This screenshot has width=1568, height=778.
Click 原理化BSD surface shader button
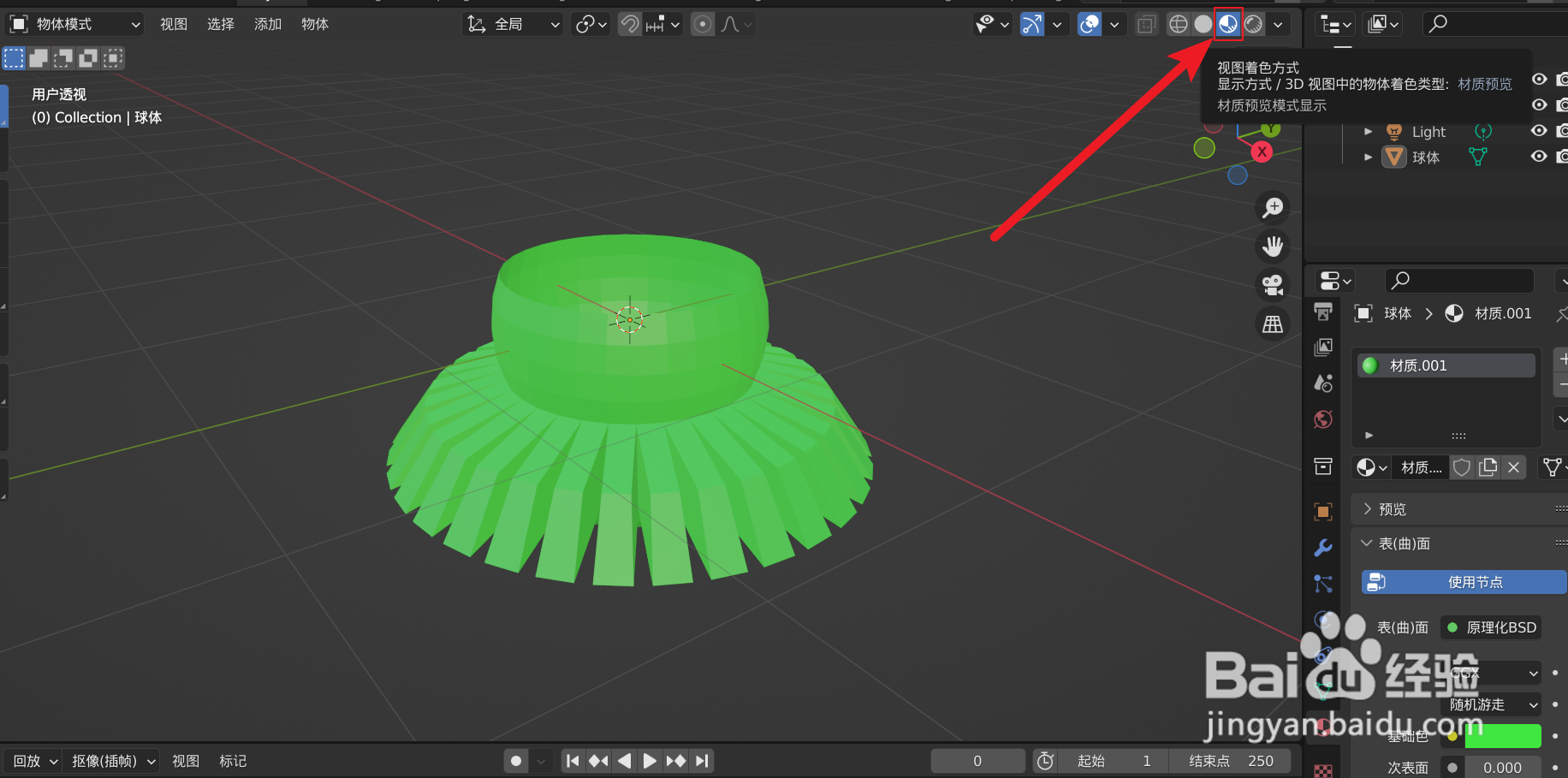tap(1491, 627)
